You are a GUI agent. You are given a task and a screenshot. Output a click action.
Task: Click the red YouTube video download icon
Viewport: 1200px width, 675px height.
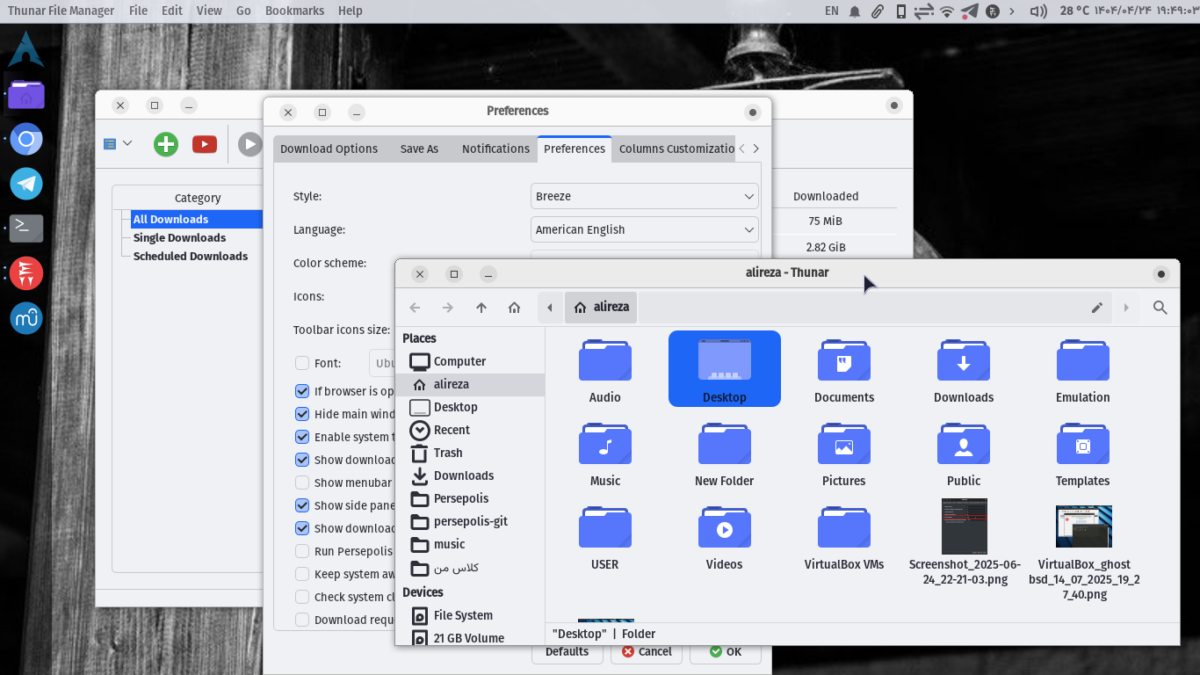(x=205, y=144)
